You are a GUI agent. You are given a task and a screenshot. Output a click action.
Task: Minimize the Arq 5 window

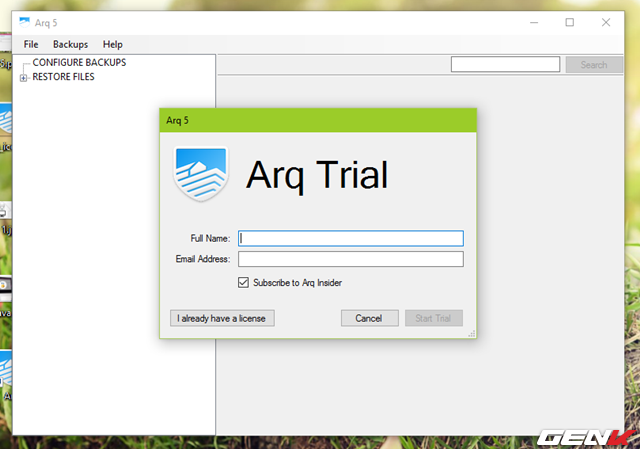point(528,22)
